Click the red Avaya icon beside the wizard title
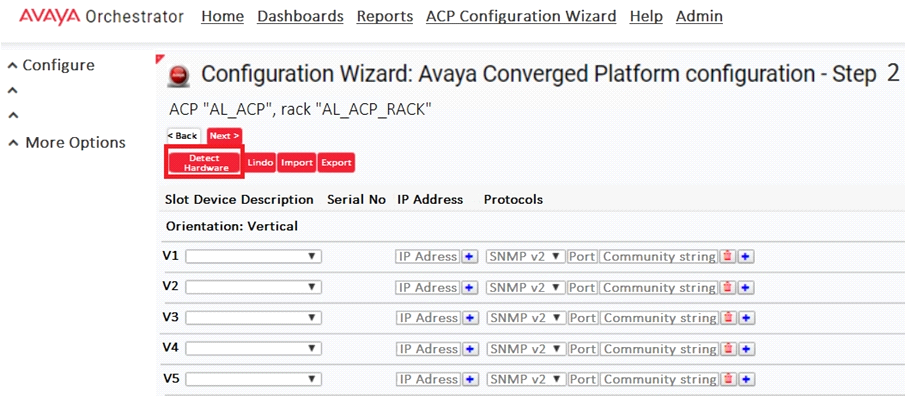The width and height of the screenshot is (905, 396). (x=178, y=76)
